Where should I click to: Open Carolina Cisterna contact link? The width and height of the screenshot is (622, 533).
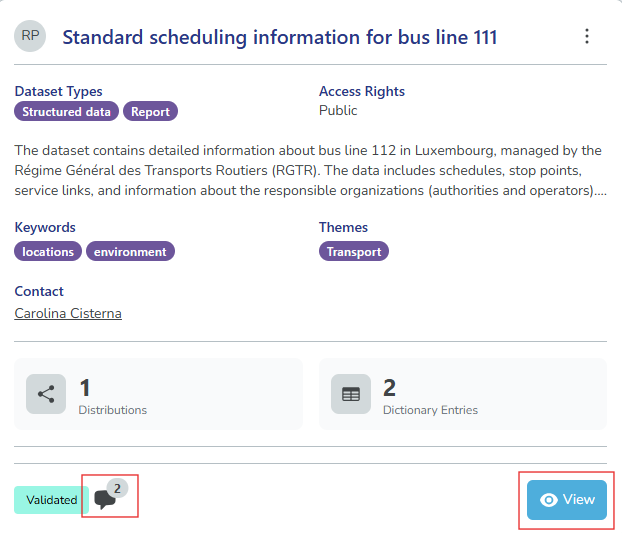68,313
